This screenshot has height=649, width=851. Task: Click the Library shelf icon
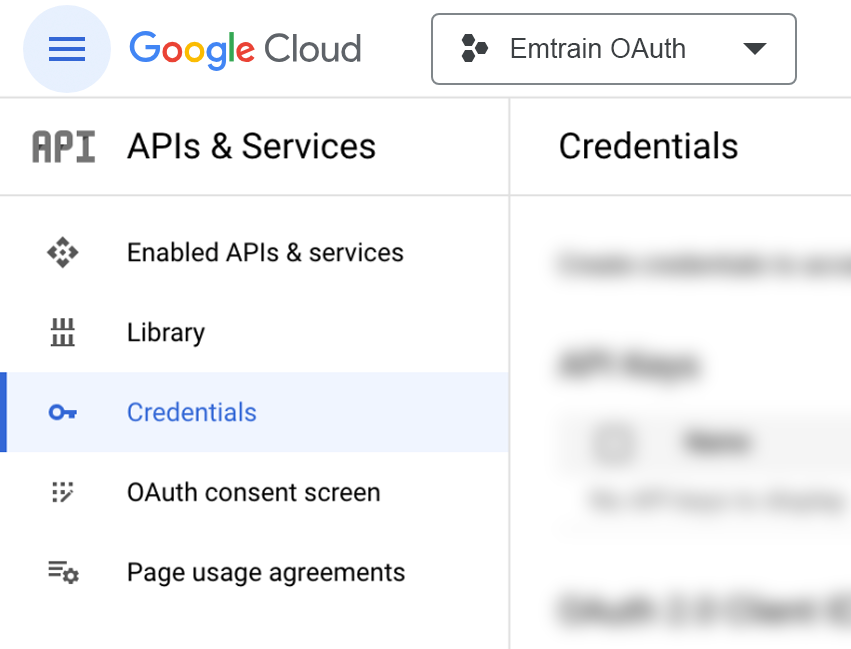[x=63, y=333]
